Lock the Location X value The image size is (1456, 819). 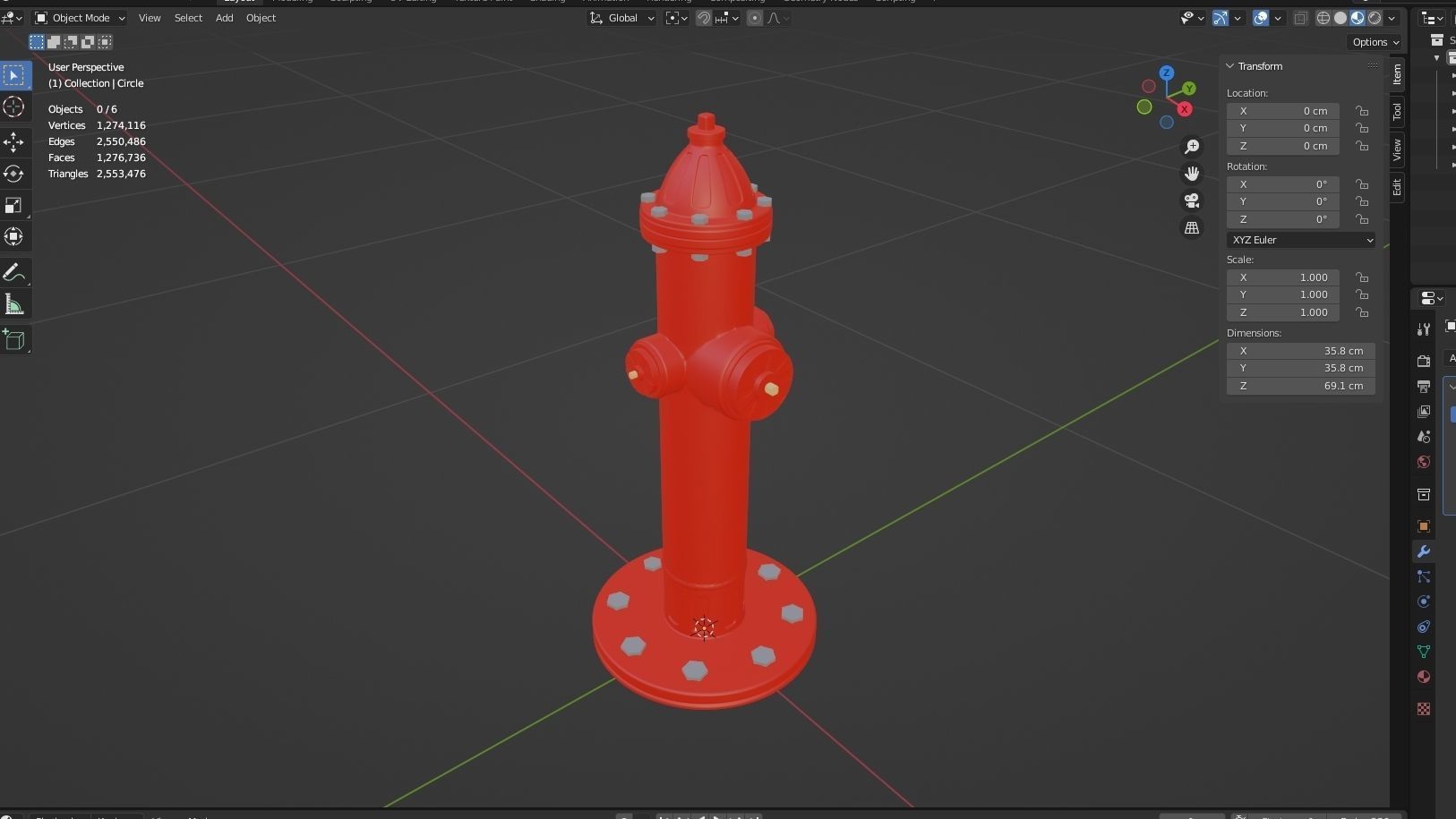pos(1362,111)
